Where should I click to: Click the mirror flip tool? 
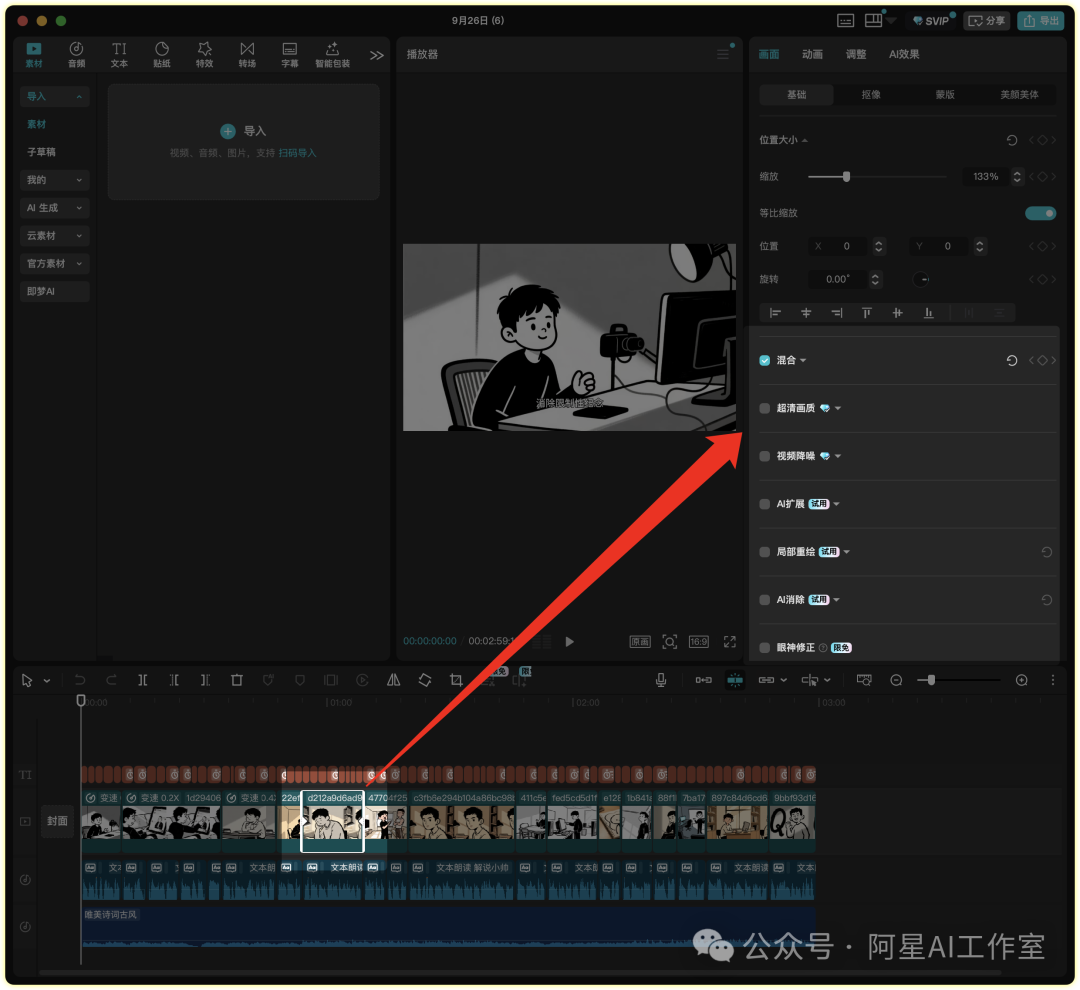393,680
